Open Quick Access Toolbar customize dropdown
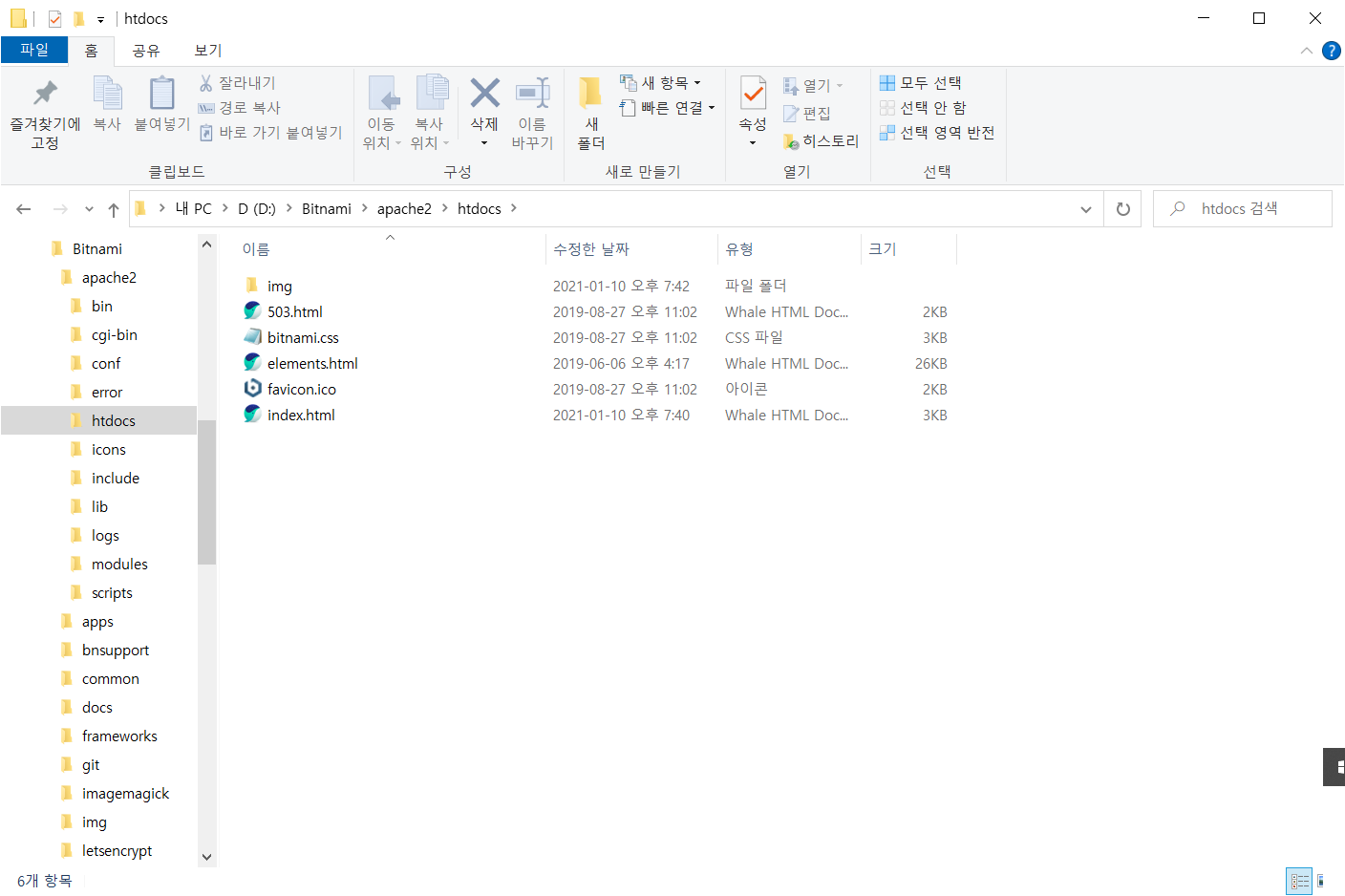This screenshot has height=896, width=1345. click(100, 19)
